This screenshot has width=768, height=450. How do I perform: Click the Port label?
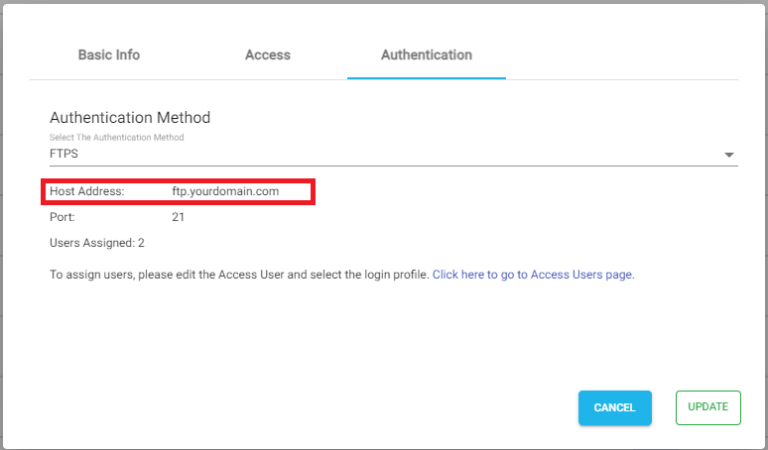click(62, 217)
